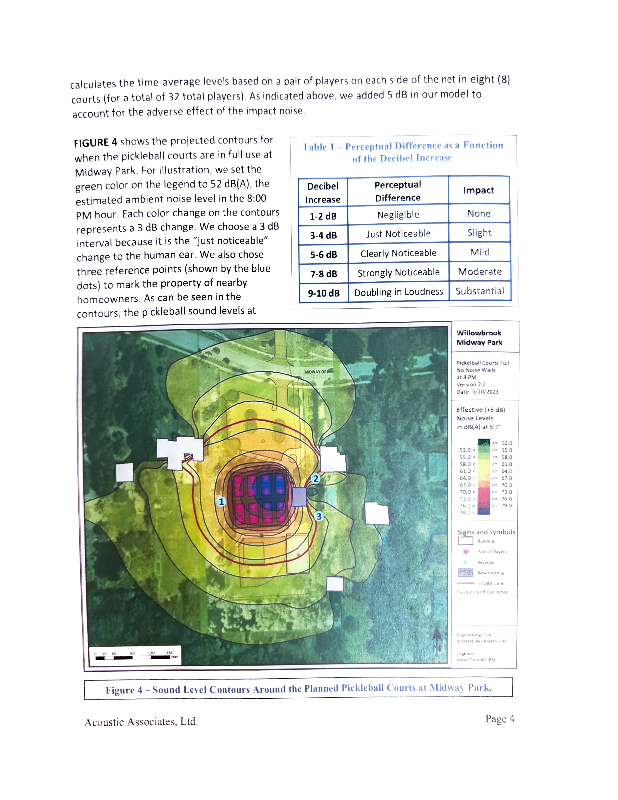Click the 'Signs and symbols' legend heading
Screen dimensions: 618x800
(486, 532)
